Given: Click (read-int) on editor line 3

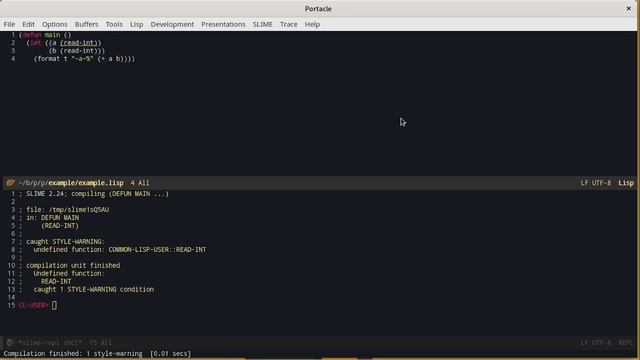Looking at the screenshot, I should (x=79, y=51).
